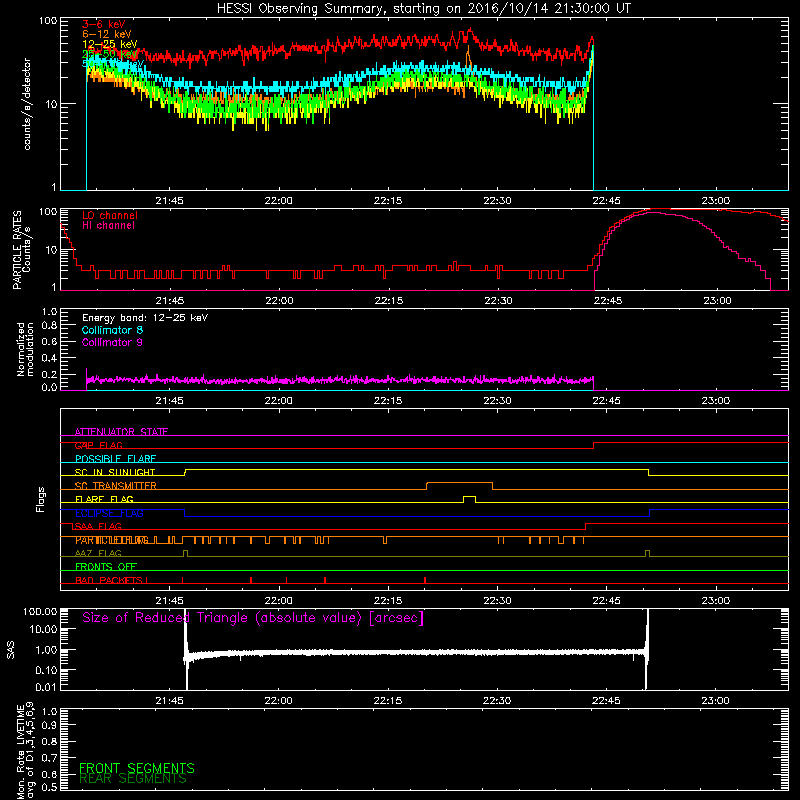The height and width of the screenshot is (800, 800).
Task: Click the overlapping PARTICLE flag label
Action: point(111,540)
